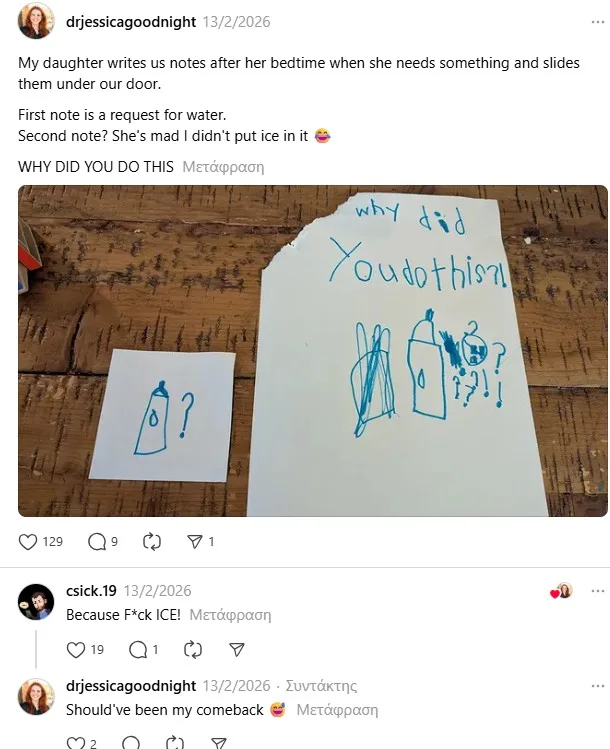The image size is (610, 749).
Task: Repost csick.19's comment
Action: pyautogui.click(x=194, y=650)
